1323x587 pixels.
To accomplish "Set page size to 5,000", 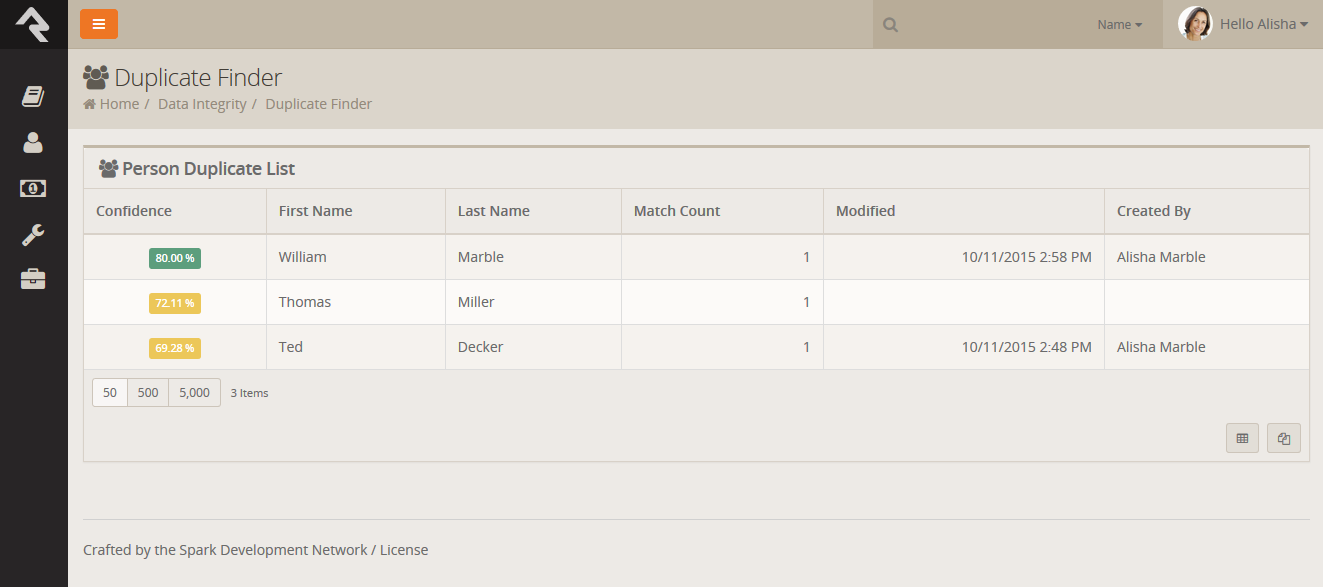I will pos(195,393).
